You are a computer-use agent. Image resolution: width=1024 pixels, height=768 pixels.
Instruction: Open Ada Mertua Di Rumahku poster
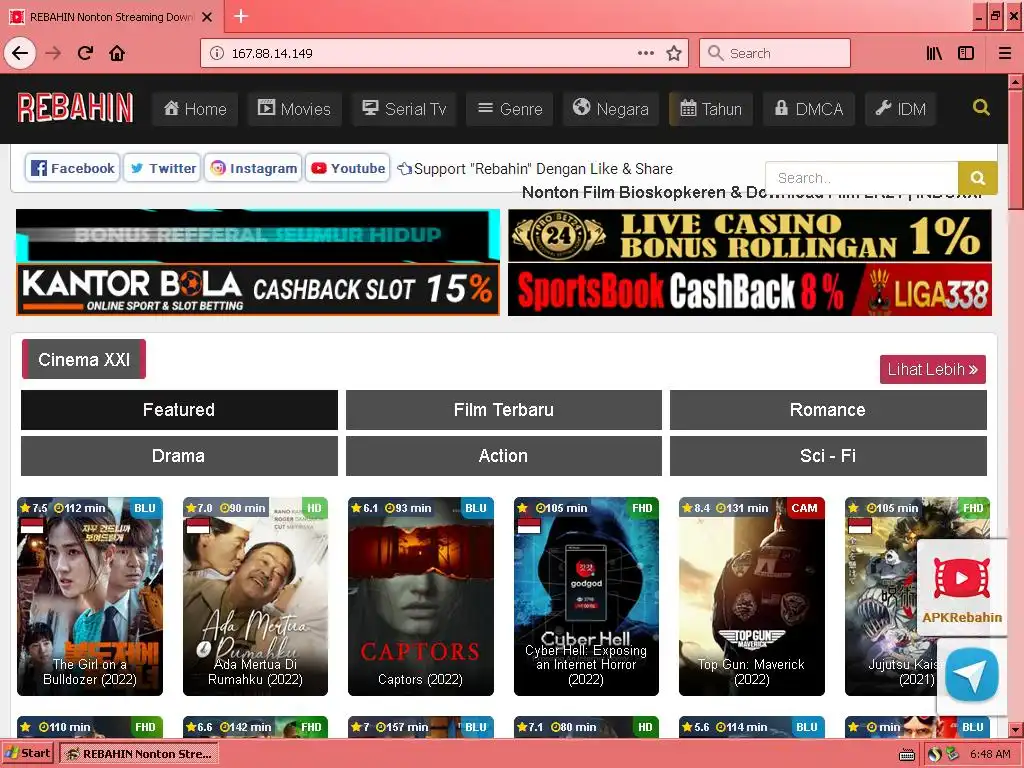[x=255, y=596]
